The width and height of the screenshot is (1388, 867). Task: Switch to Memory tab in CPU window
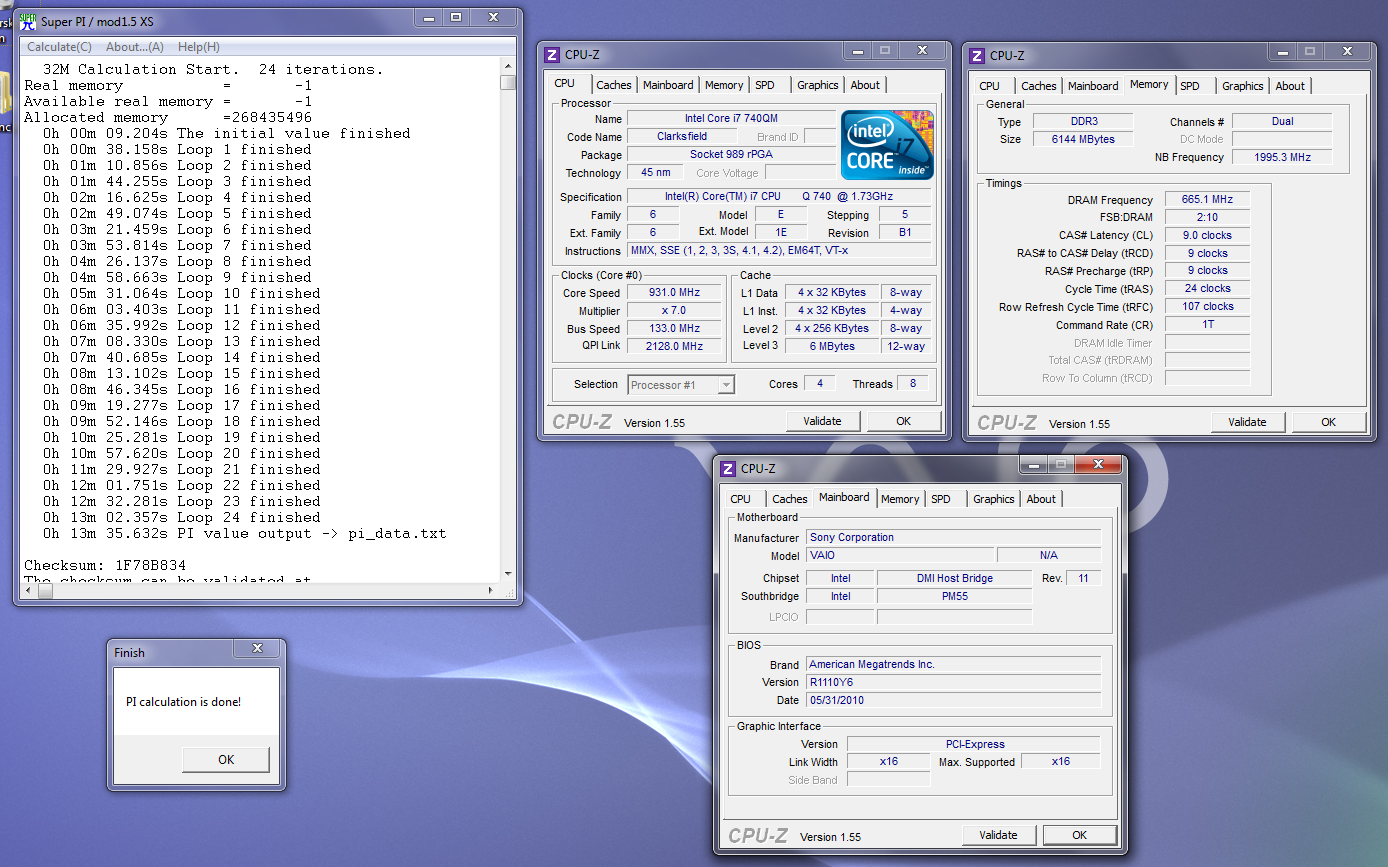(x=724, y=85)
